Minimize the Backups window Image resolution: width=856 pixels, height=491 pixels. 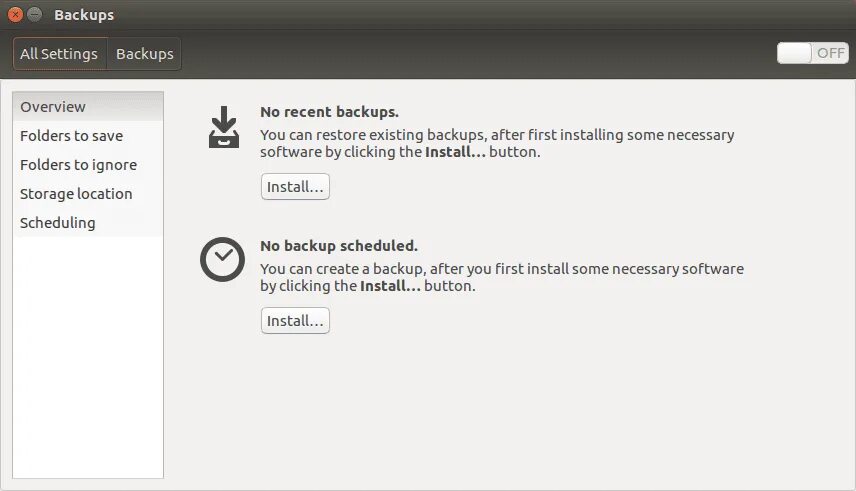coord(35,15)
